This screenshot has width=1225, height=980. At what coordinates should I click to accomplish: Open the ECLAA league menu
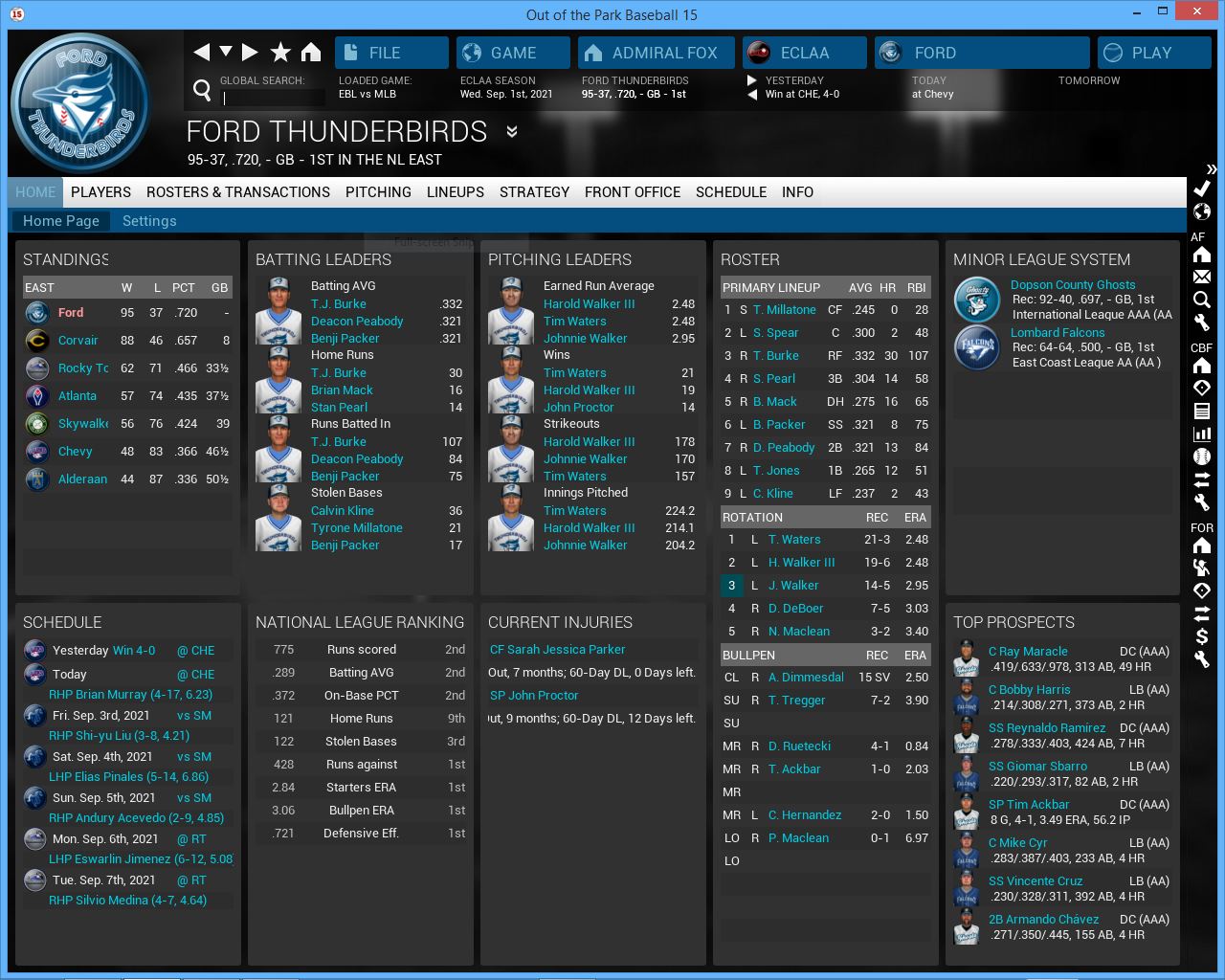[x=805, y=53]
